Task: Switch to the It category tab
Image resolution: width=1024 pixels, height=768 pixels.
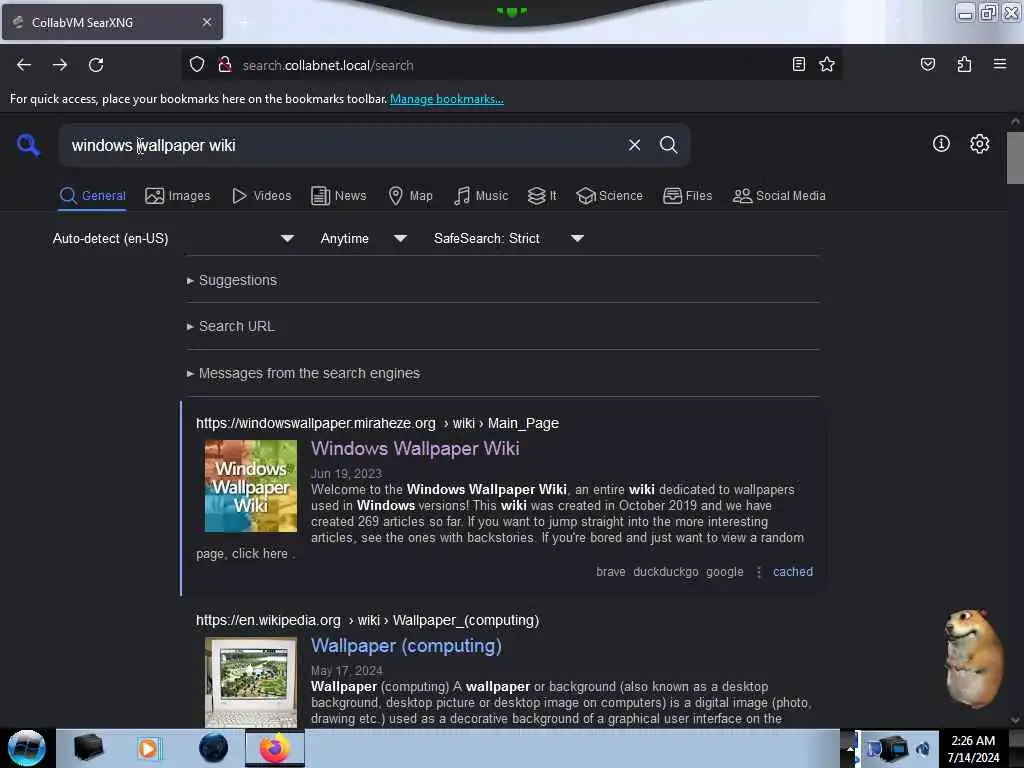Action: (542, 196)
